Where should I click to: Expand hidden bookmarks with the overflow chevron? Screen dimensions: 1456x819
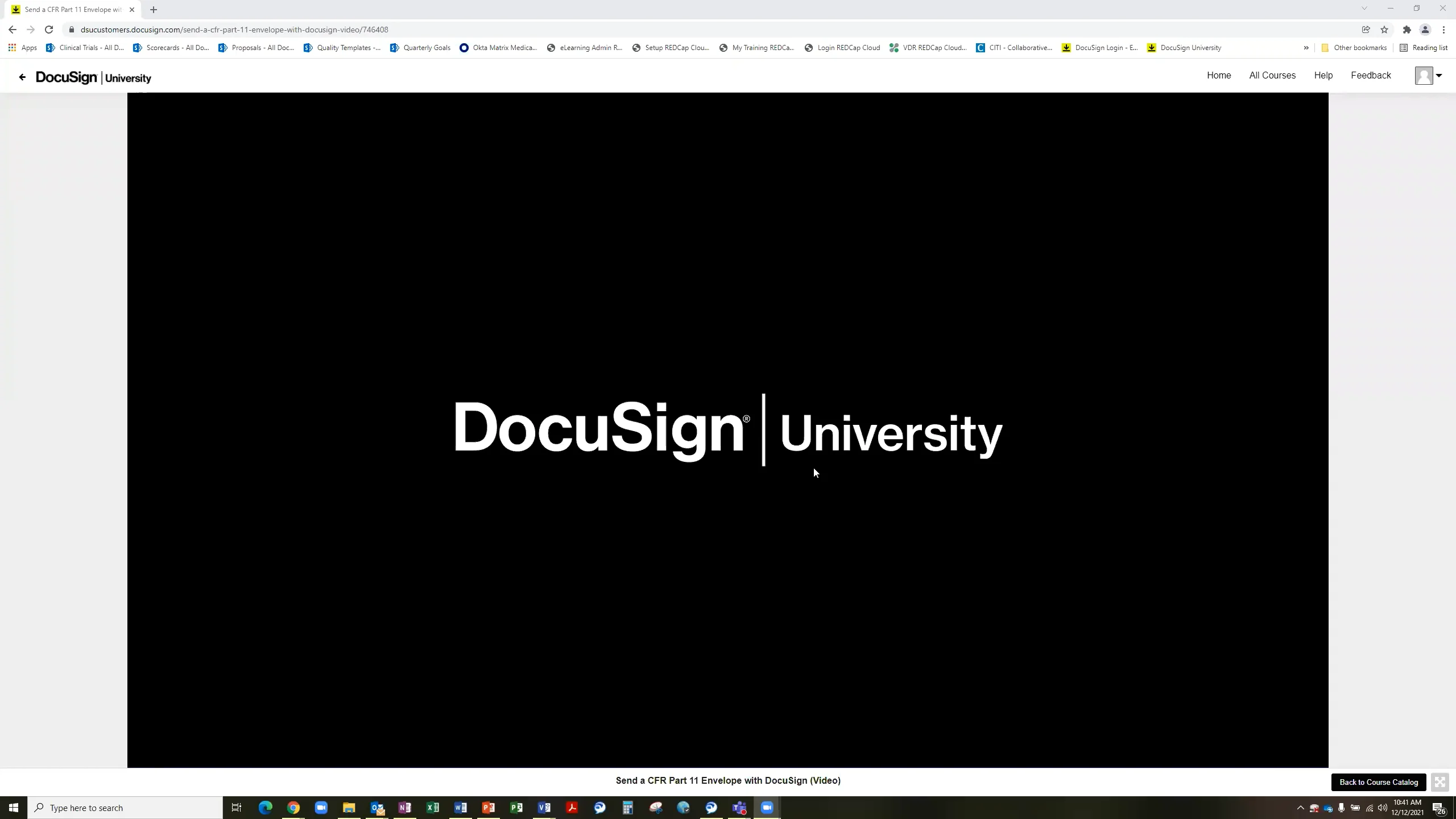(x=1306, y=48)
